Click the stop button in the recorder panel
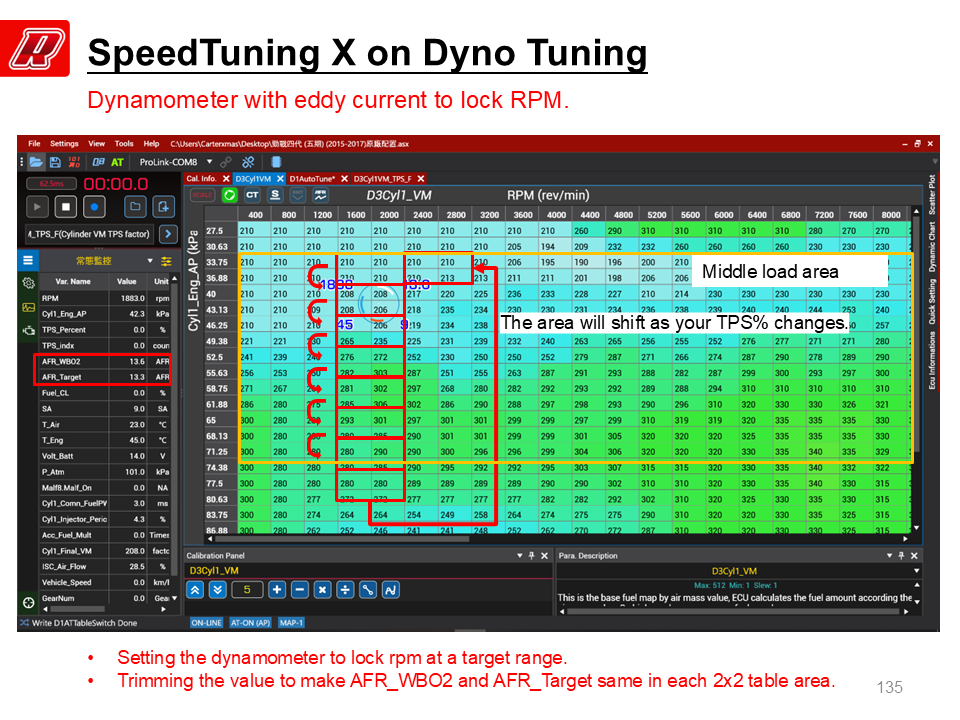The image size is (960, 720). tap(66, 207)
